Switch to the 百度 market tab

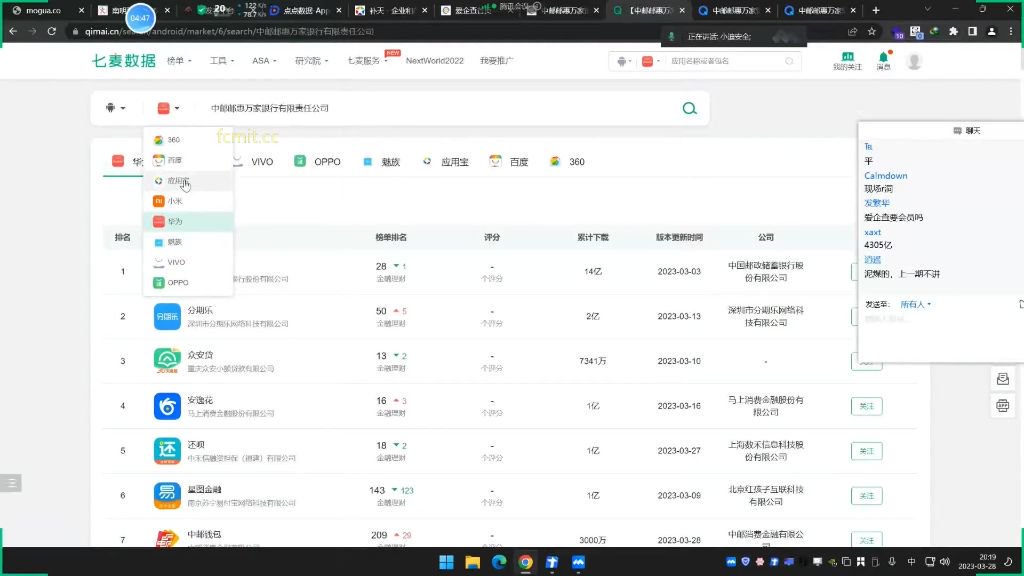(x=509, y=162)
